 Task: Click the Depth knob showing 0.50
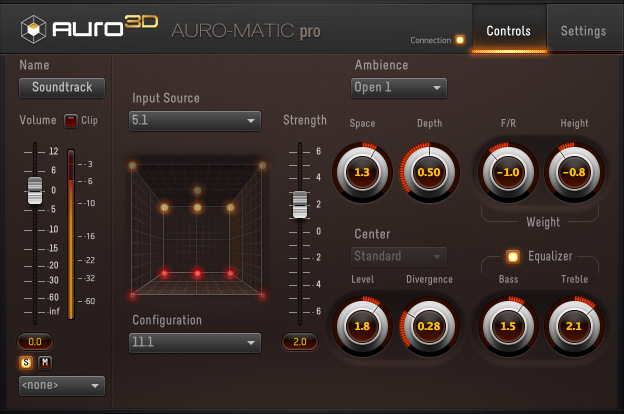click(x=429, y=172)
